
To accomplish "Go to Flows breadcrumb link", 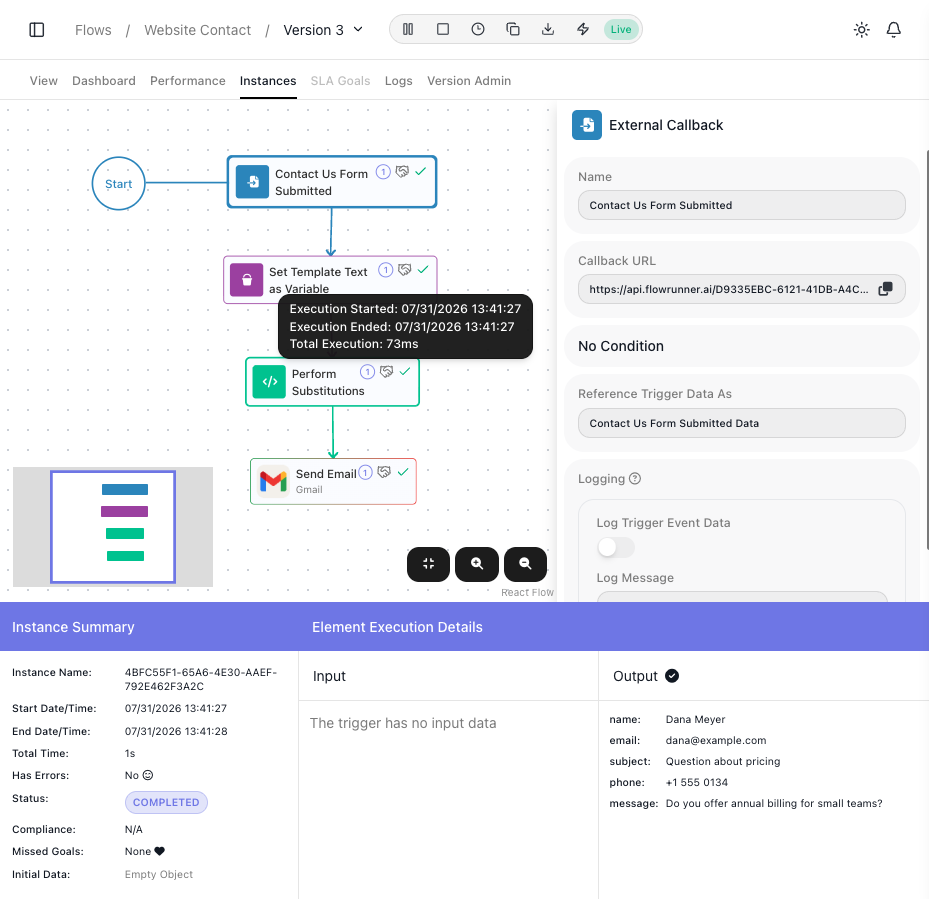I will (93, 30).
